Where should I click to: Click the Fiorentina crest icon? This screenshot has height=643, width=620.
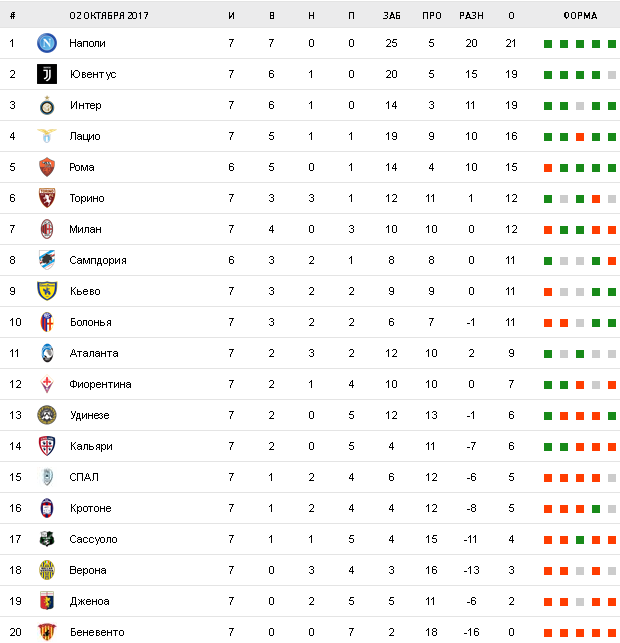[x=46, y=384]
